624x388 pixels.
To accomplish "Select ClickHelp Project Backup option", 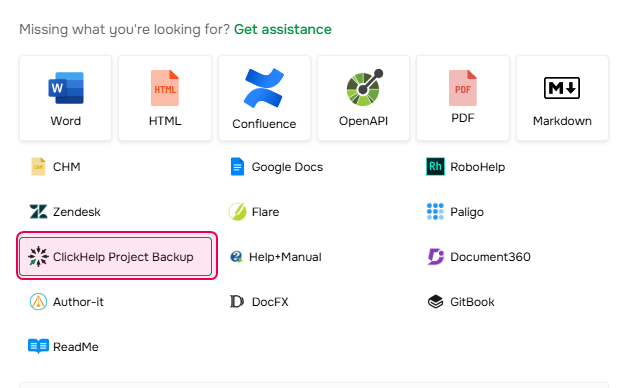I will click(x=115, y=257).
